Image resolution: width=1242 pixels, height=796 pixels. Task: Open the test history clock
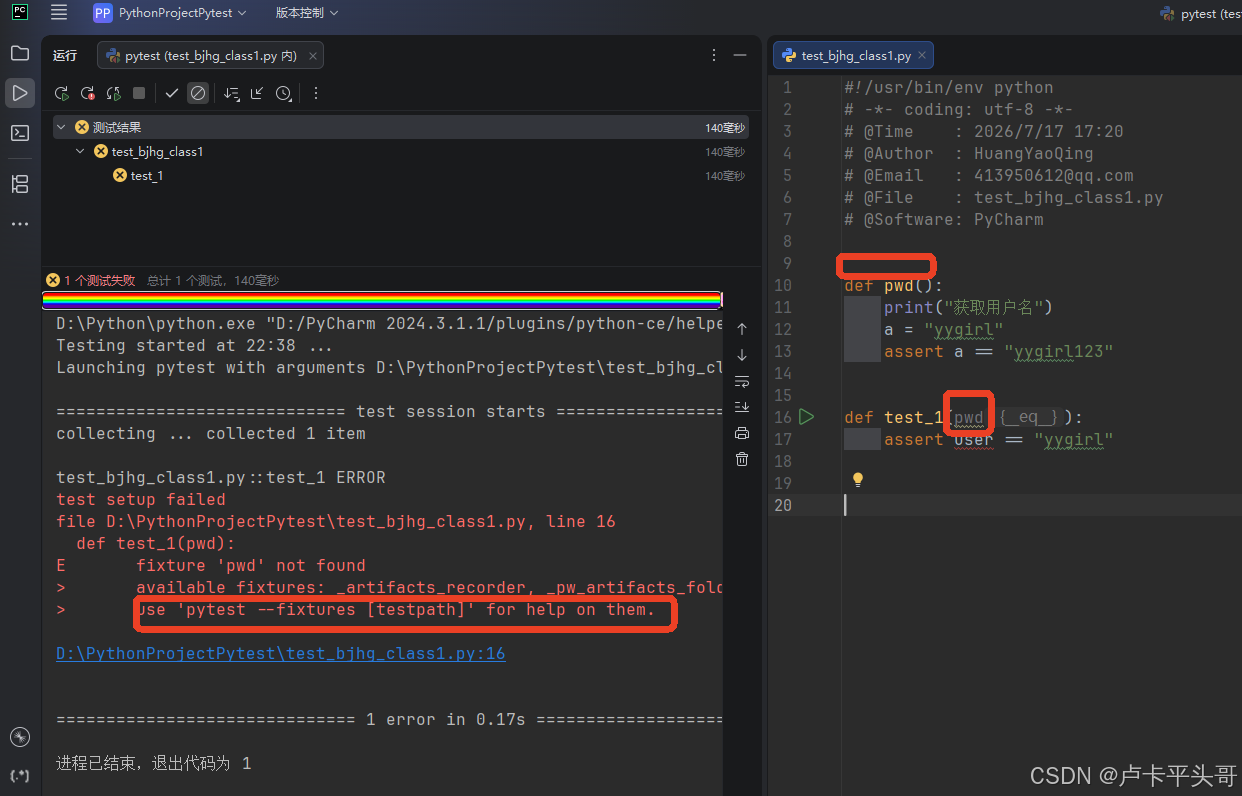284,93
